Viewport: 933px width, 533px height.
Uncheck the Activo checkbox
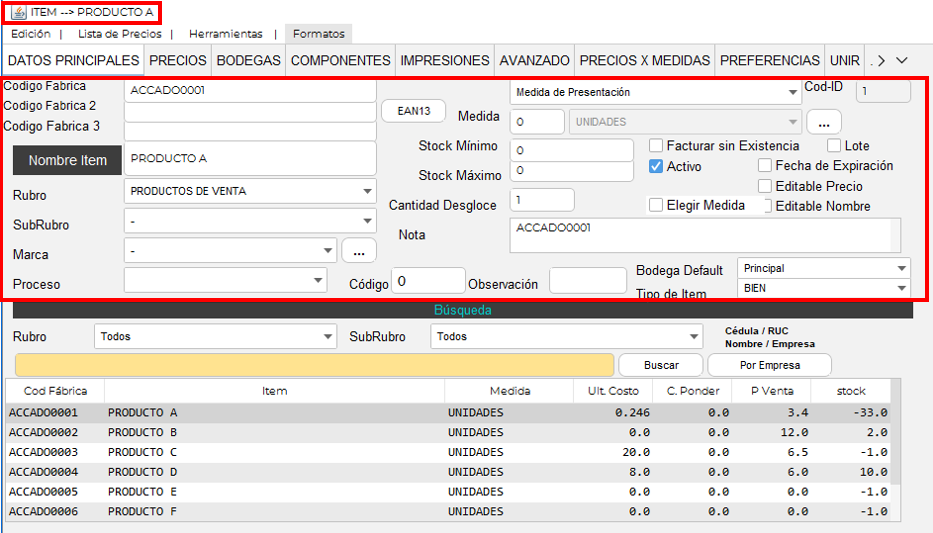657,167
